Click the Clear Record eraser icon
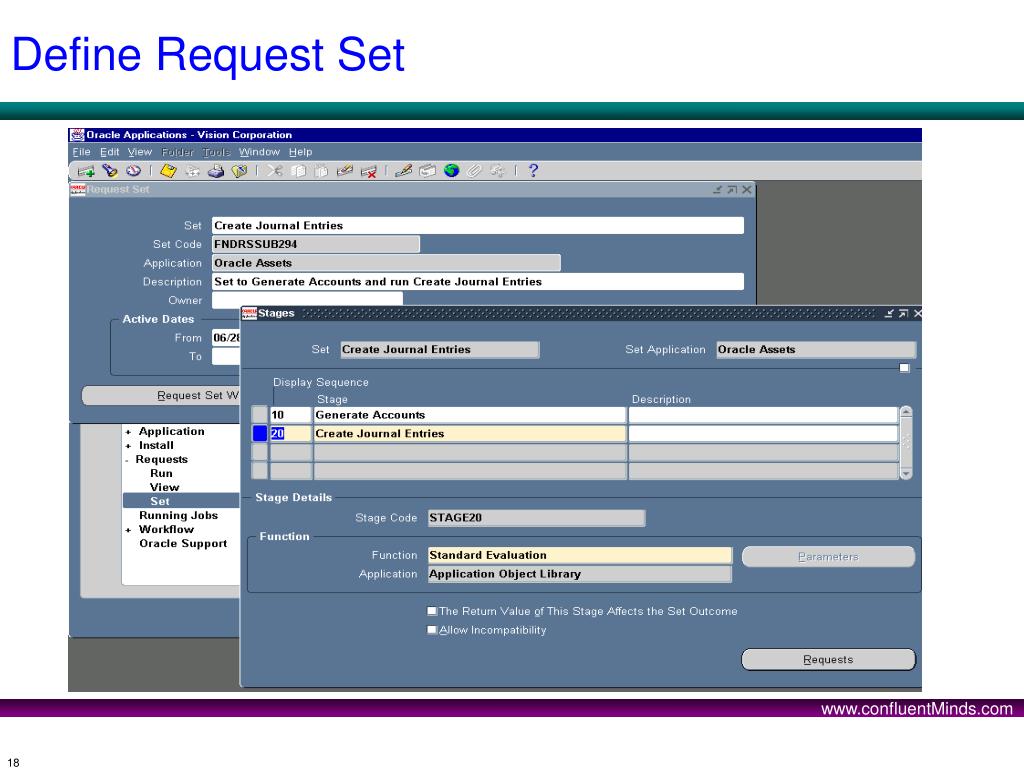Image resolution: width=1024 pixels, height=768 pixels. (345, 171)
